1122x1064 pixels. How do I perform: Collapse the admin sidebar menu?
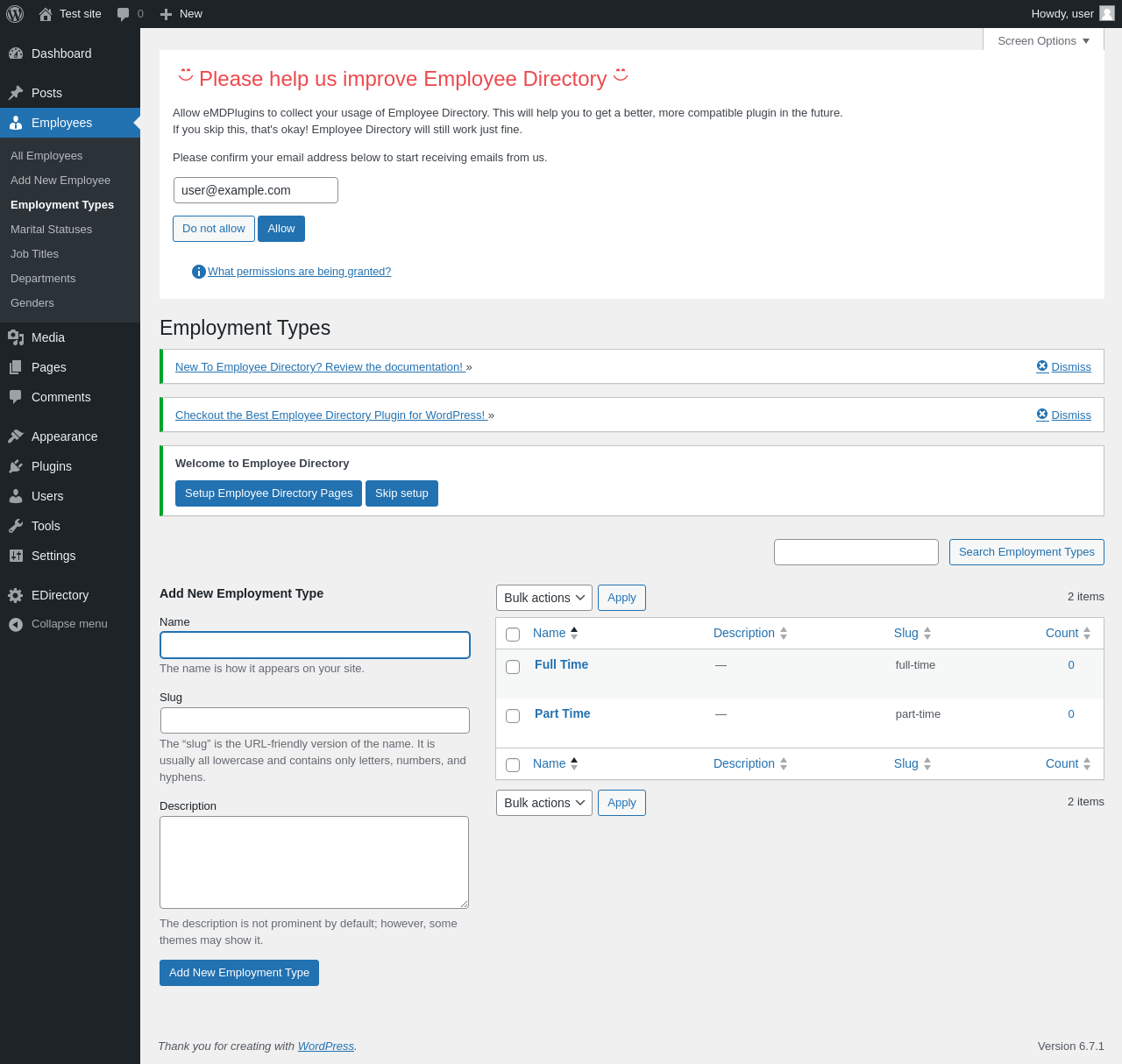(58, 624)
